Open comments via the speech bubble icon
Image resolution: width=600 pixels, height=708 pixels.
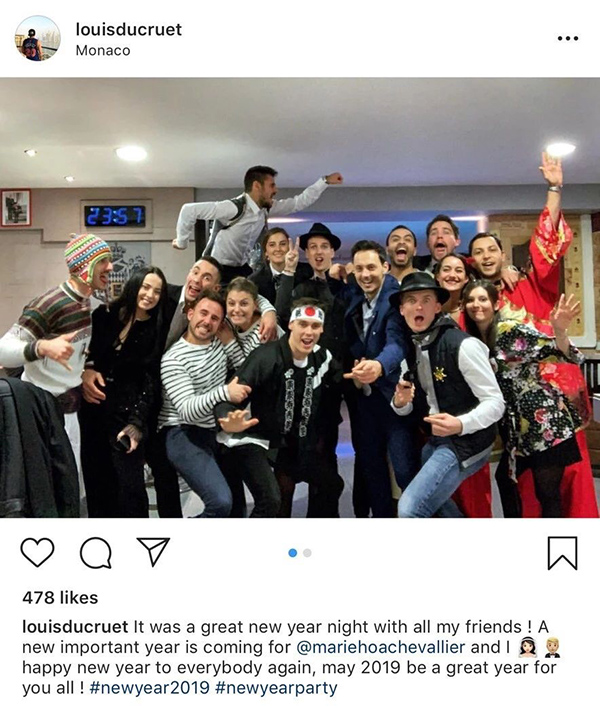point(96,552)
